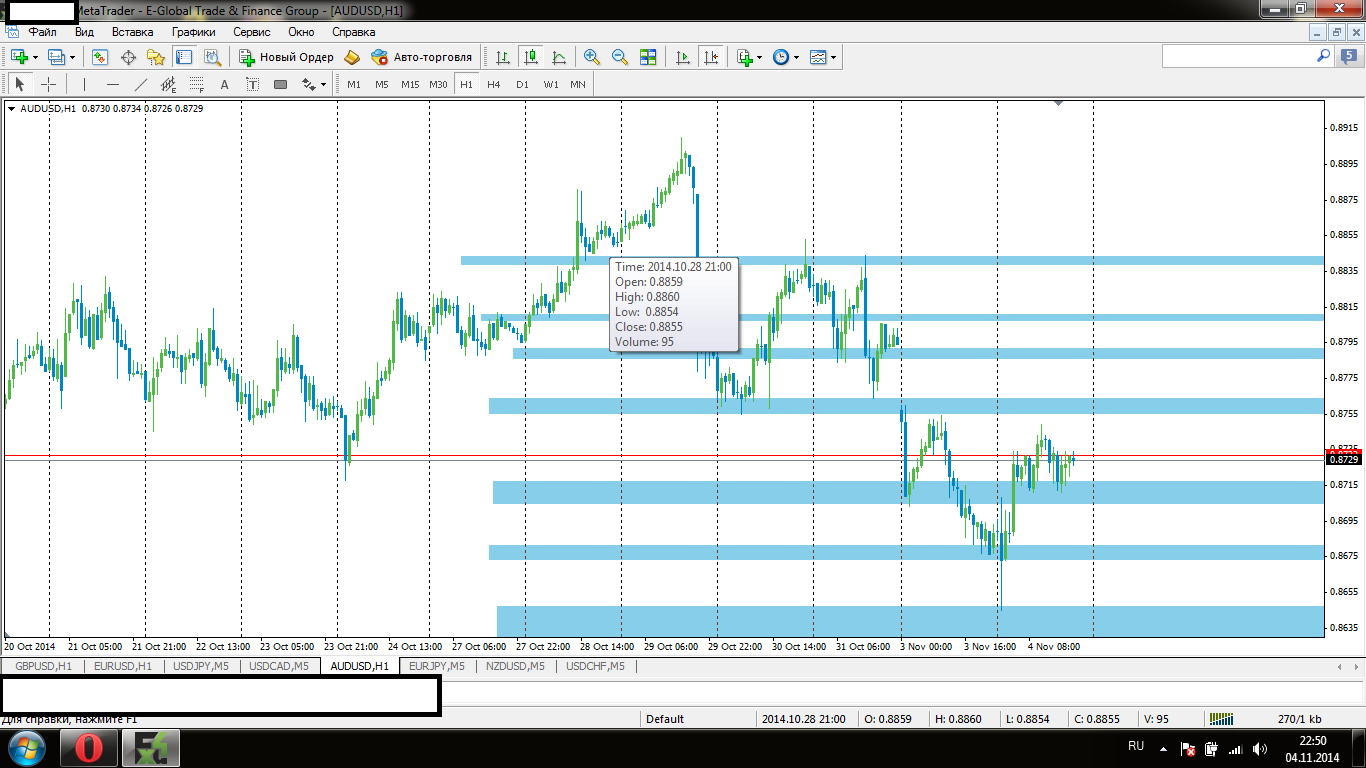
Task: Open the profiles icon
Action: pyautogui.click(x=56, y=57)
